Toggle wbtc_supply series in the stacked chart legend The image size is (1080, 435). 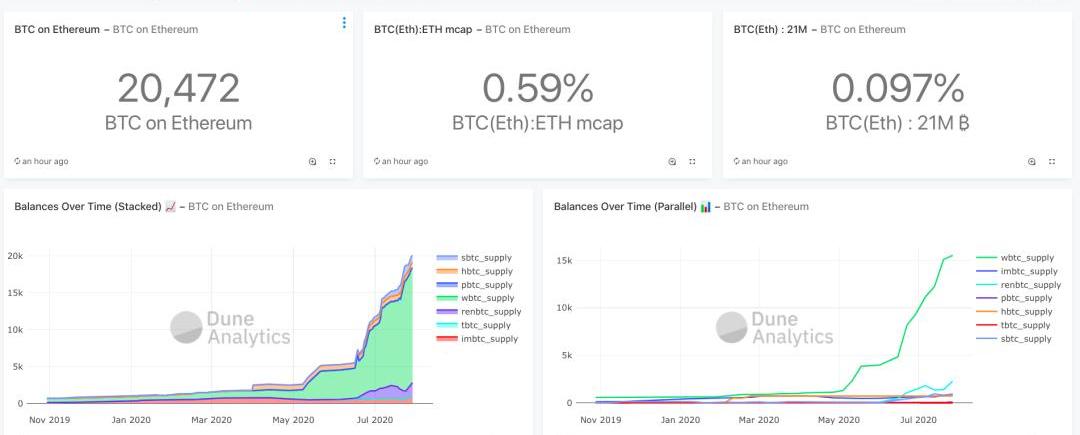[x=475, y=298]
